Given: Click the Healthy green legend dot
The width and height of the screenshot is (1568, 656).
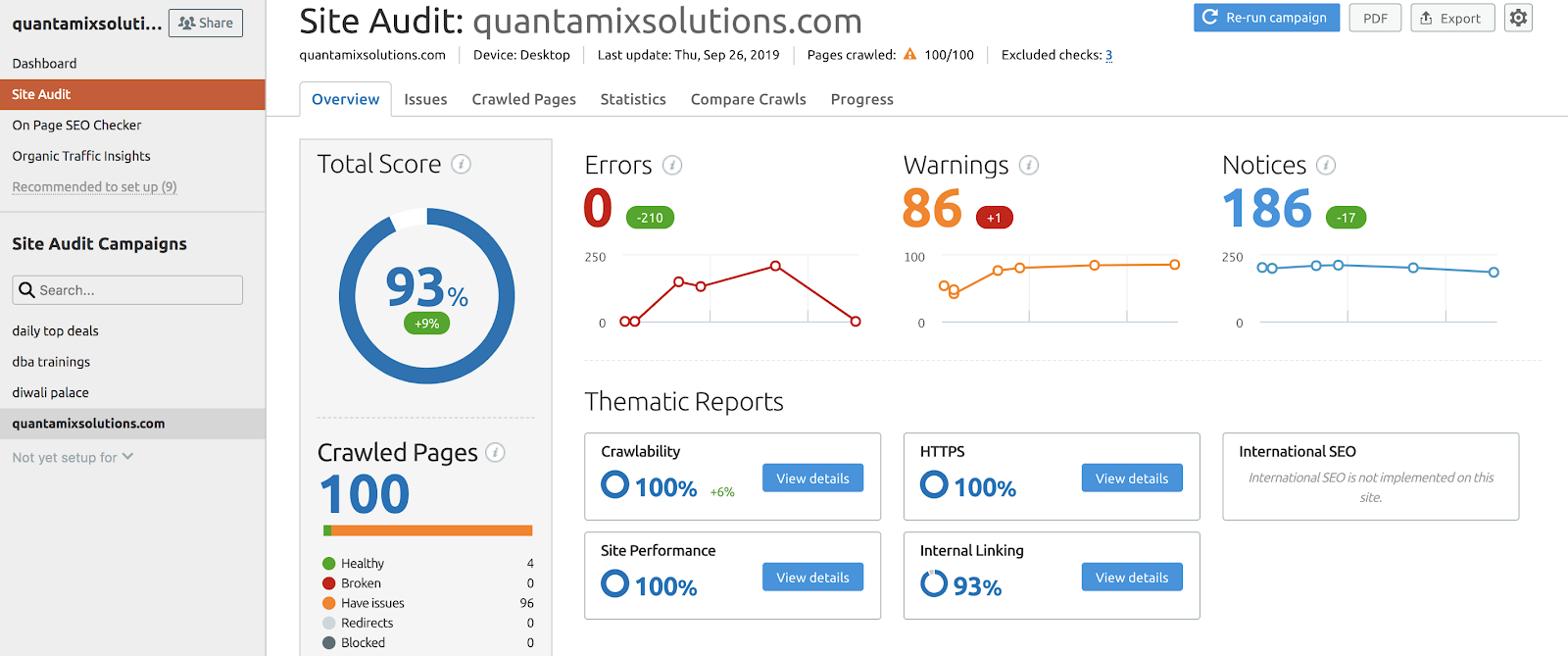Looking at the screenshot, I should tap(329, 564).
